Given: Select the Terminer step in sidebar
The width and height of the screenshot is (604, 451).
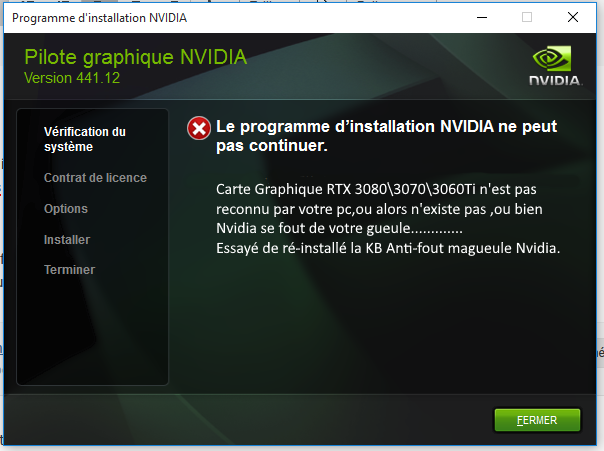Looking at the screenshot, I should coord(69,270).
